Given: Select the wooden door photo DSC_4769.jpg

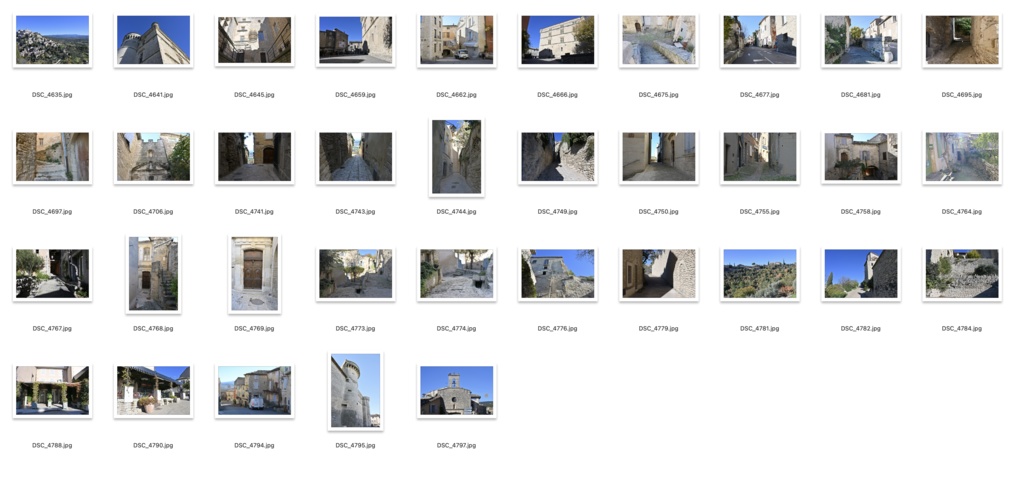Looking at the screenshot, I should click(x=255, y=274).
